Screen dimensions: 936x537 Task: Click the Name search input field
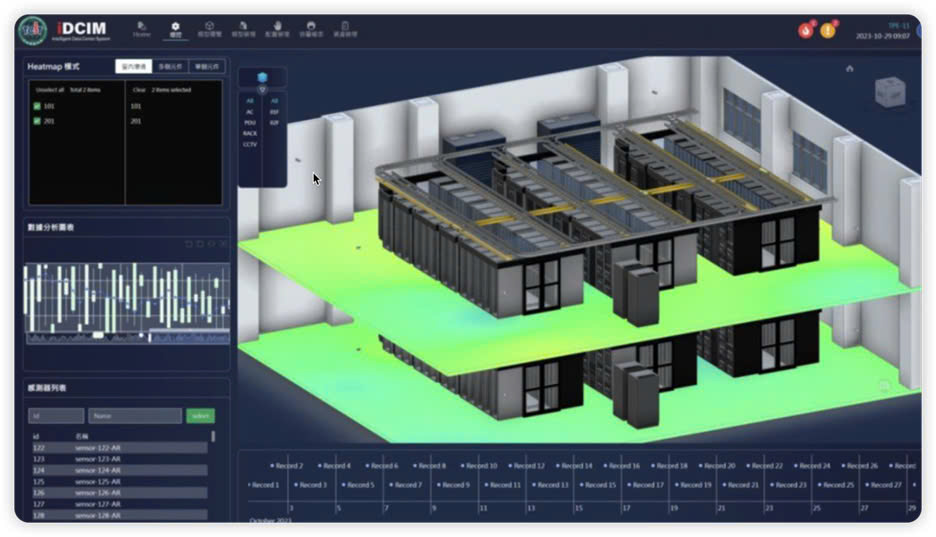tap(134, 415)
